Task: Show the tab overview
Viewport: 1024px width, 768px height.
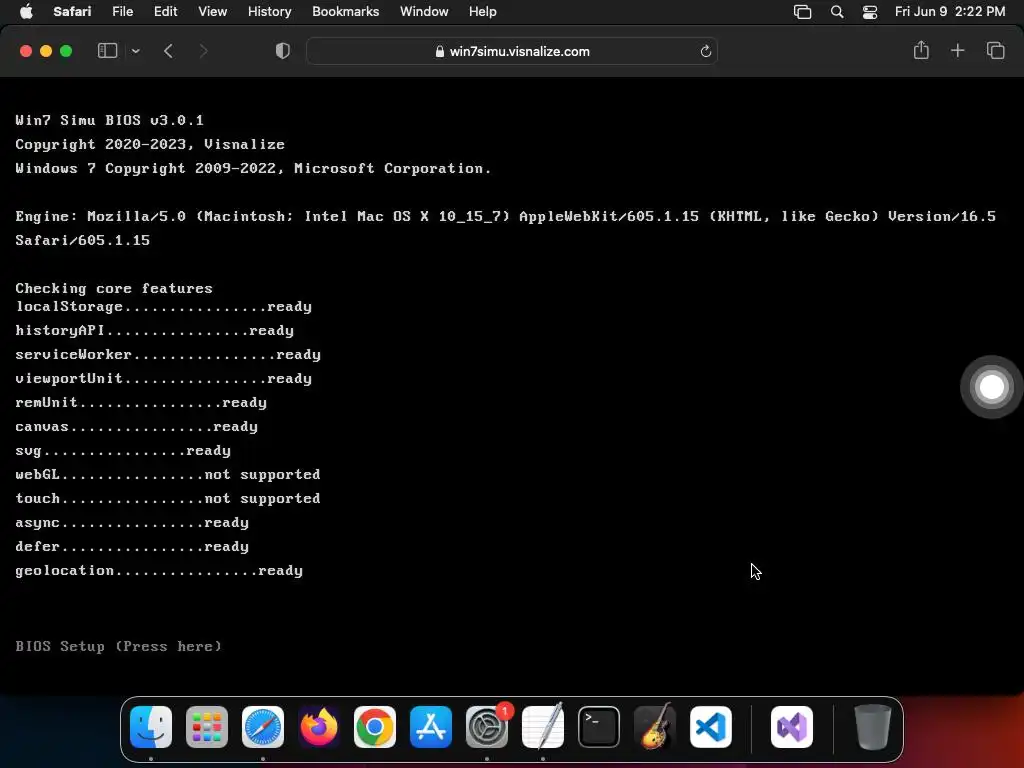Action: pyautogui.click(x=995, y=50)
